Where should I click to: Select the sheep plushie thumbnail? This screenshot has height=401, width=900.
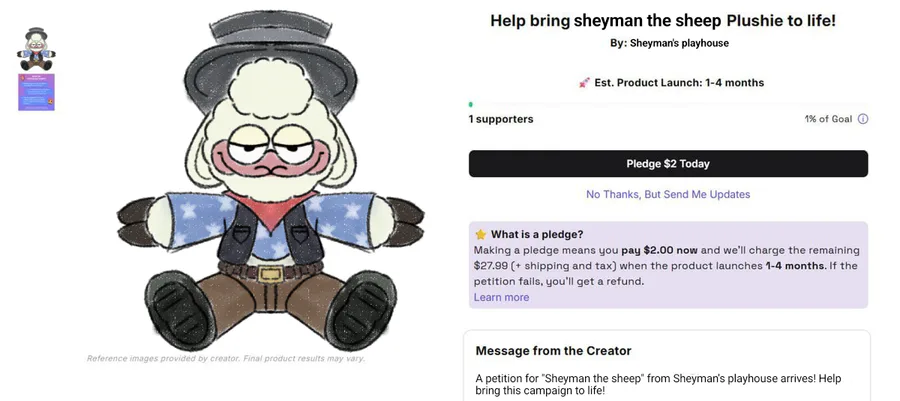(36, 49)
